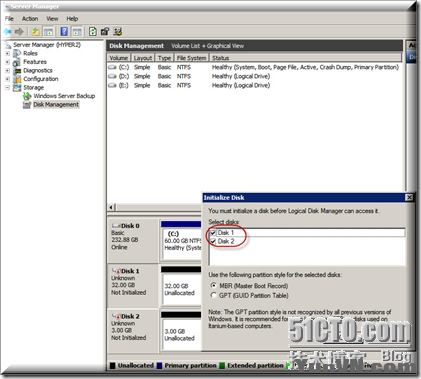Click the drive icon for volume (E:)
The image size is (421, 379).
[113, 85]
